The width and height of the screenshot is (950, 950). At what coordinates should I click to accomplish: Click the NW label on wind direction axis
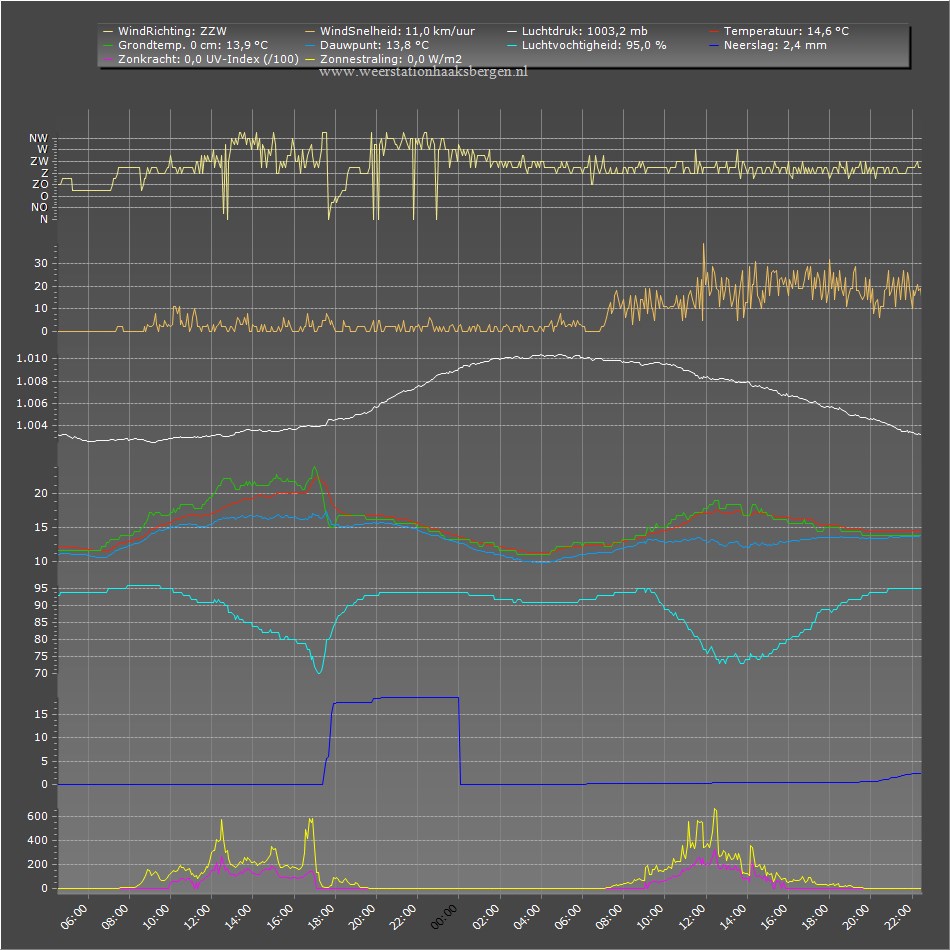38,139
